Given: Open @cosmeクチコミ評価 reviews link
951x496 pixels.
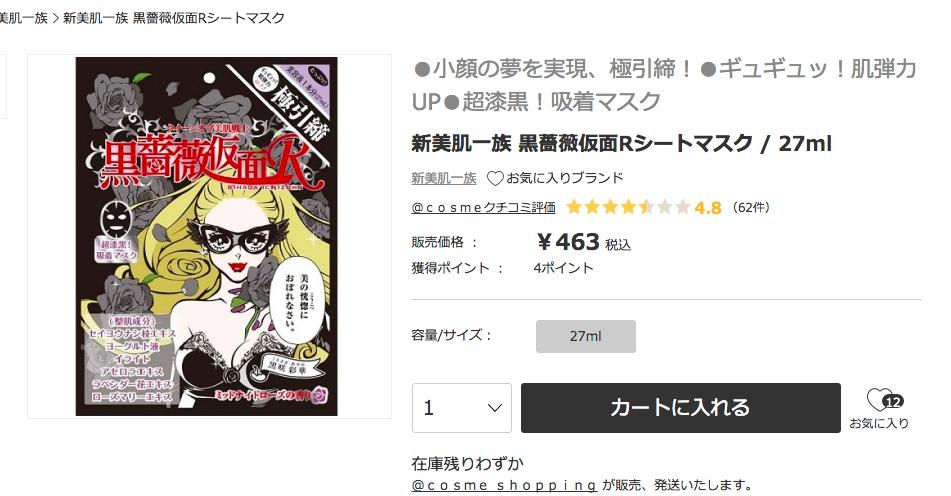Looking at the screenshot, I should tap(483, 208).
